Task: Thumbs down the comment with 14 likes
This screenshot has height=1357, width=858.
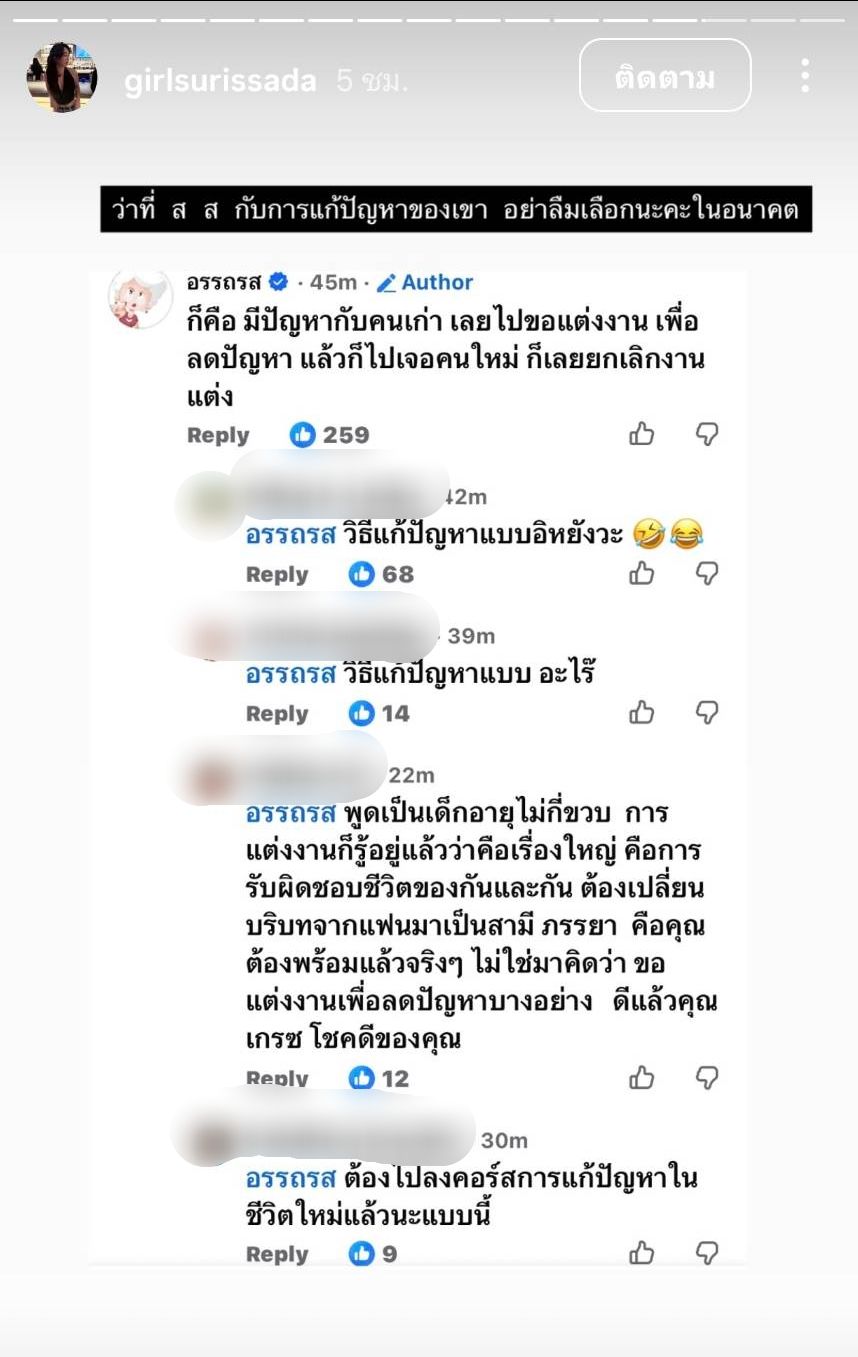Action: tap(708, 712)
